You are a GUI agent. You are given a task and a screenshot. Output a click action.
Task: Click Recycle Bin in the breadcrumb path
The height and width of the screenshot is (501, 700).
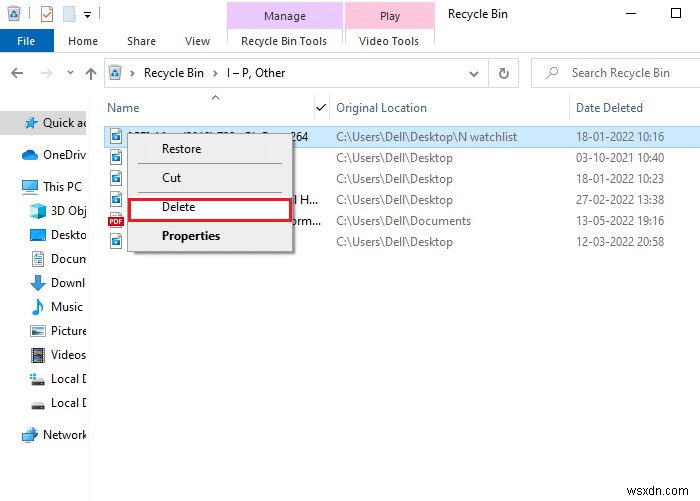pos(174,73)
